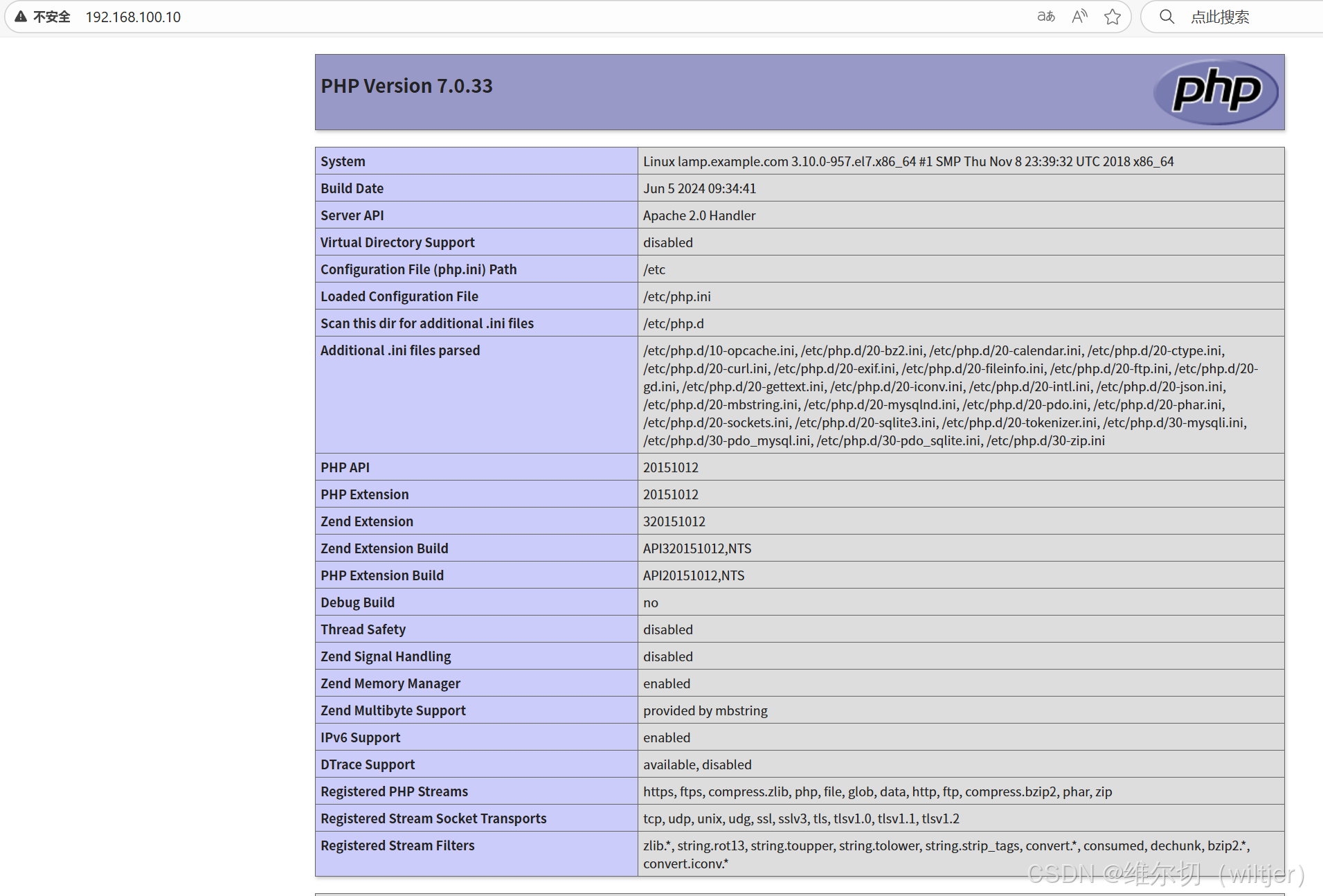1323x896 pixels.
Task: Click the PHP Extension label
Action: [364, 494]
